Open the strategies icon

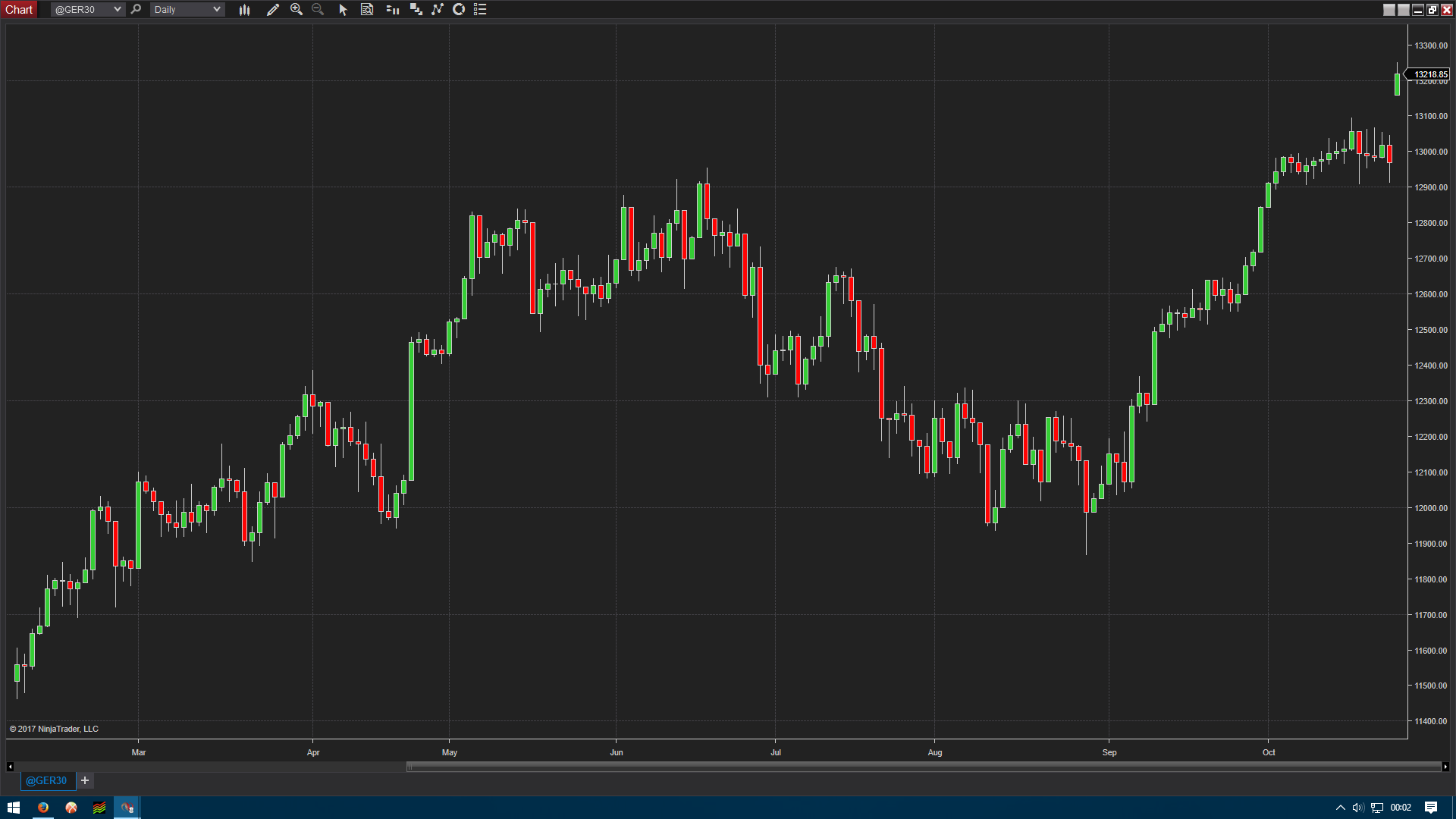[x=459, y=10]
